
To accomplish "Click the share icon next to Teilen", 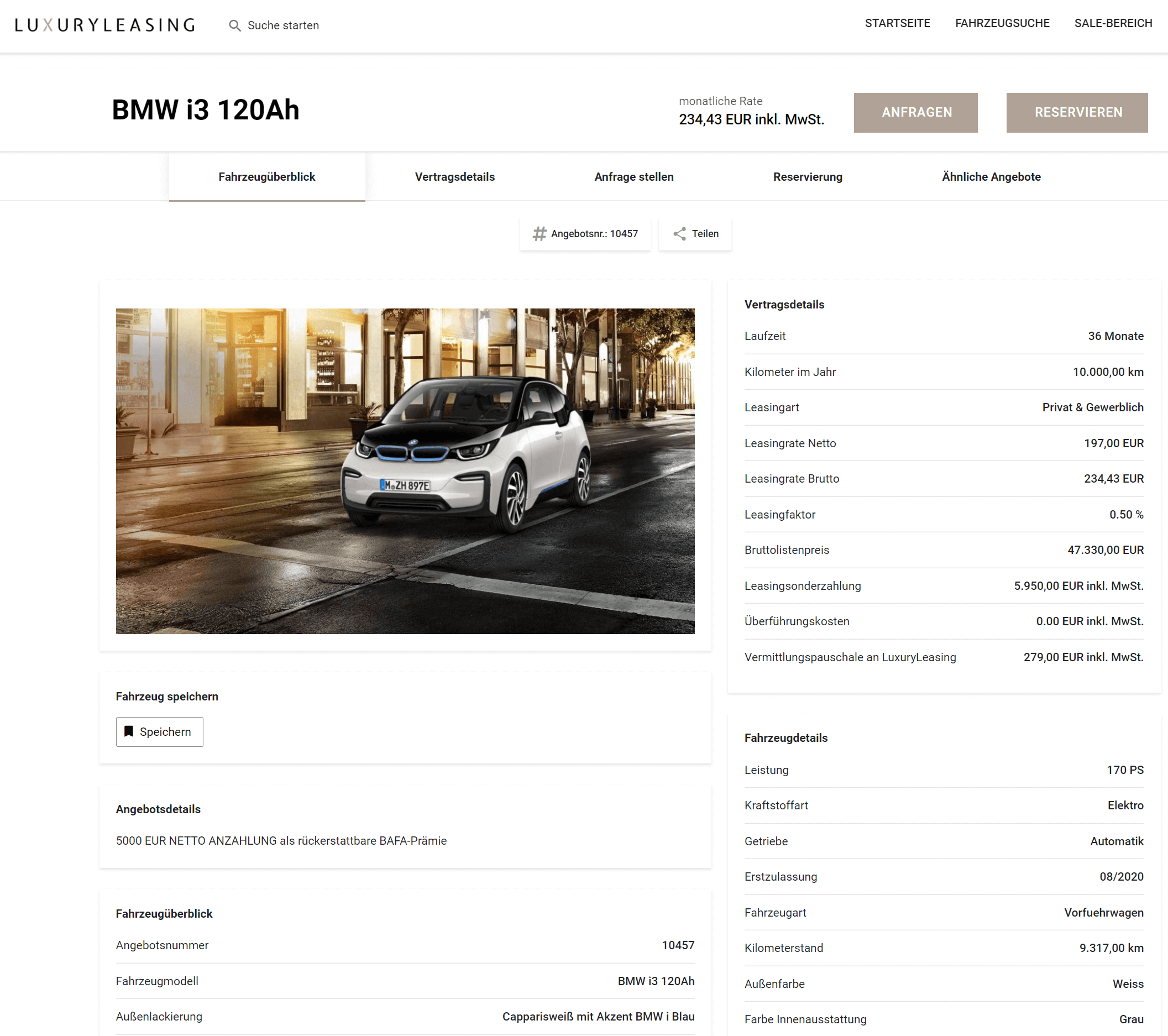I will 679,234.
